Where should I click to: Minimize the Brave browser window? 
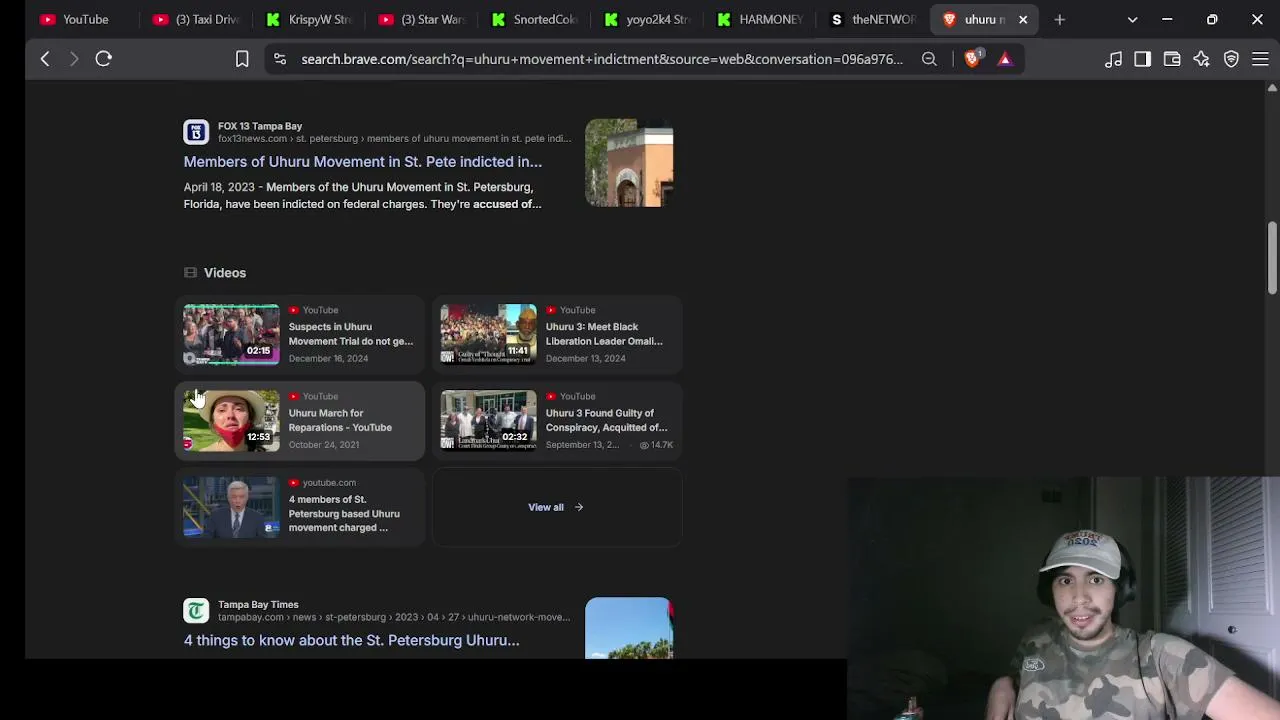(x=1167, y=19)
